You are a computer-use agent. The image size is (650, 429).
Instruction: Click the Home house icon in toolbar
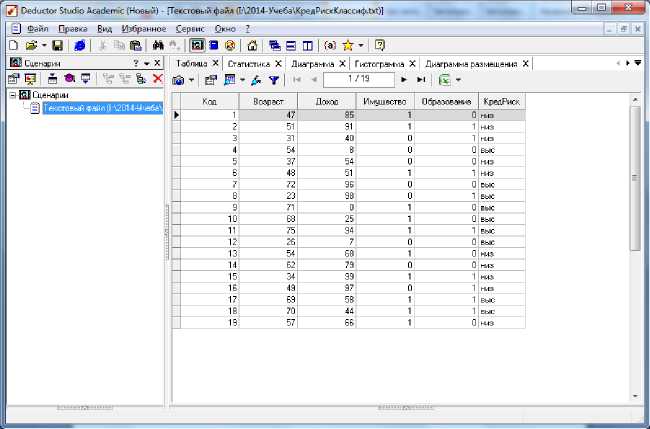tap(252, 45)
